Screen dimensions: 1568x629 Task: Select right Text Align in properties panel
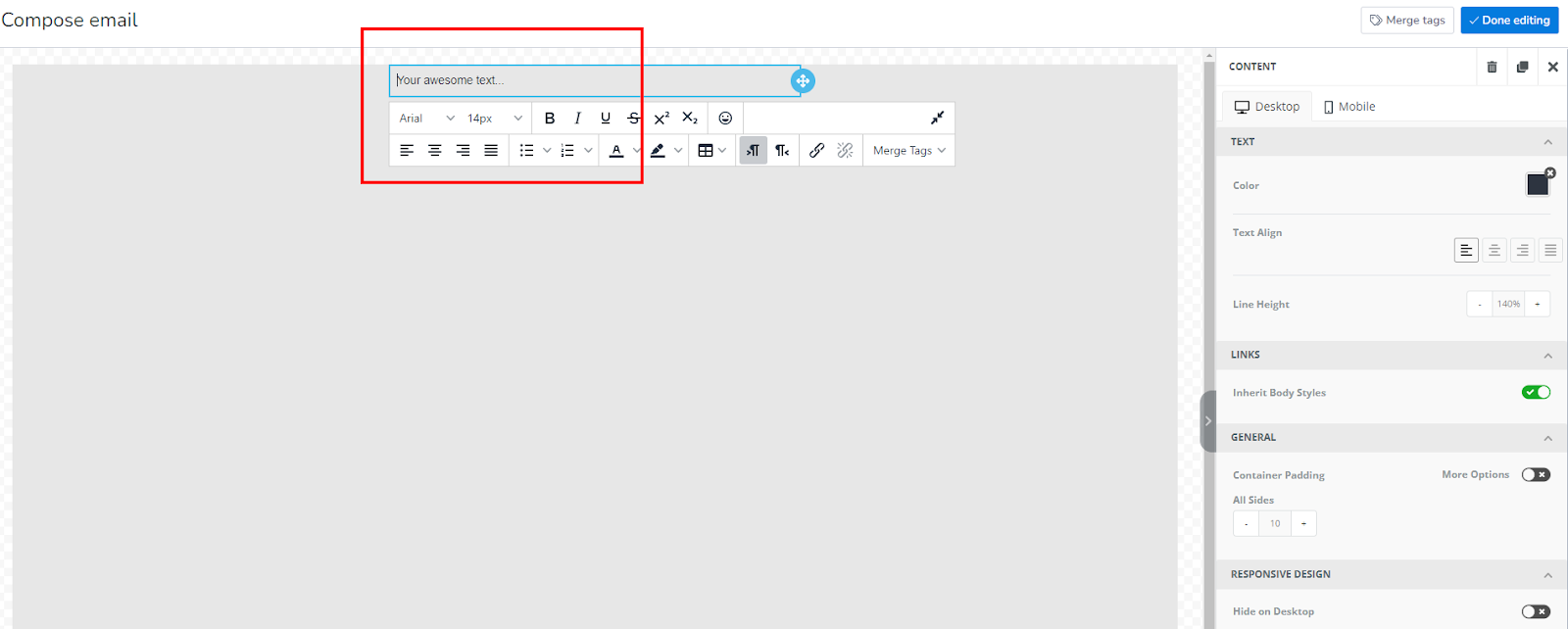coord(1522,250)
